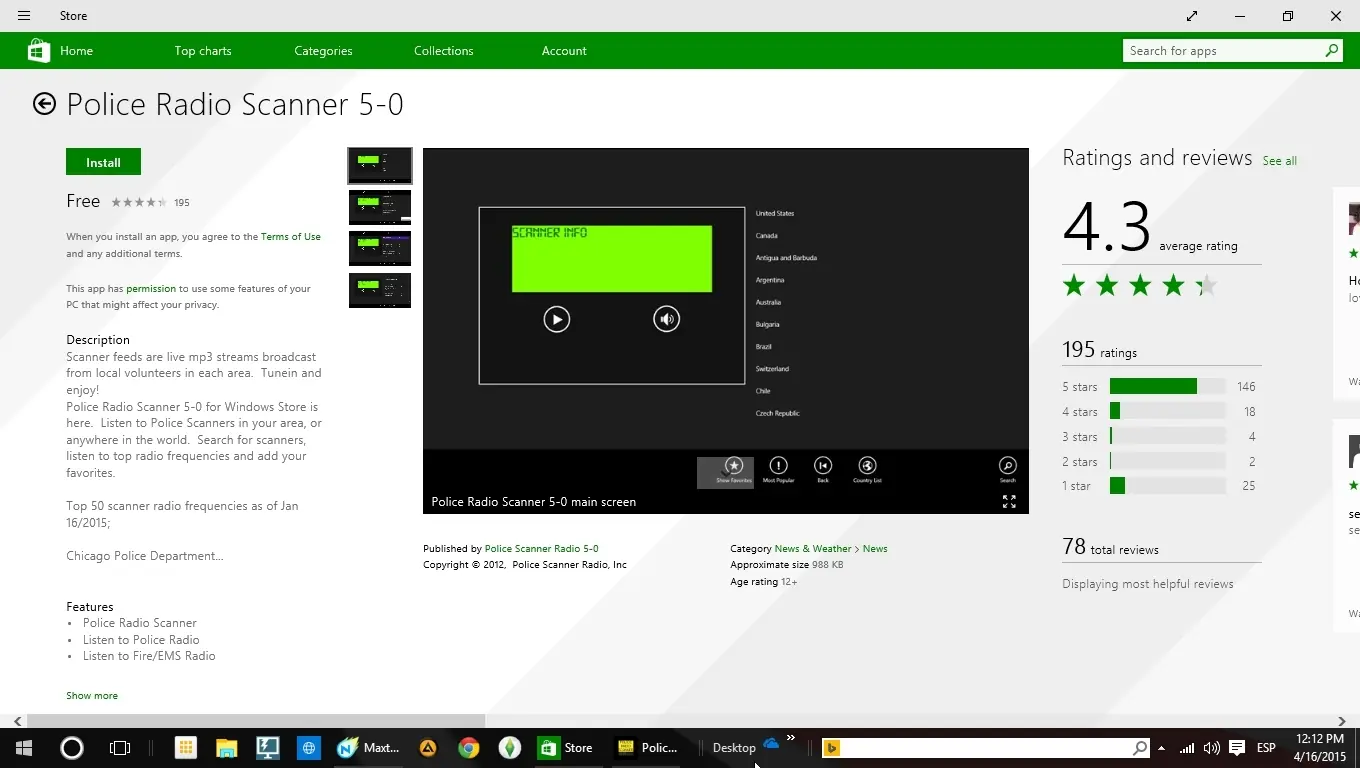The image size is (1360, 768).
Task: Open the Terms of Use link
Action: pyautogui.click(x=291, y=237)
